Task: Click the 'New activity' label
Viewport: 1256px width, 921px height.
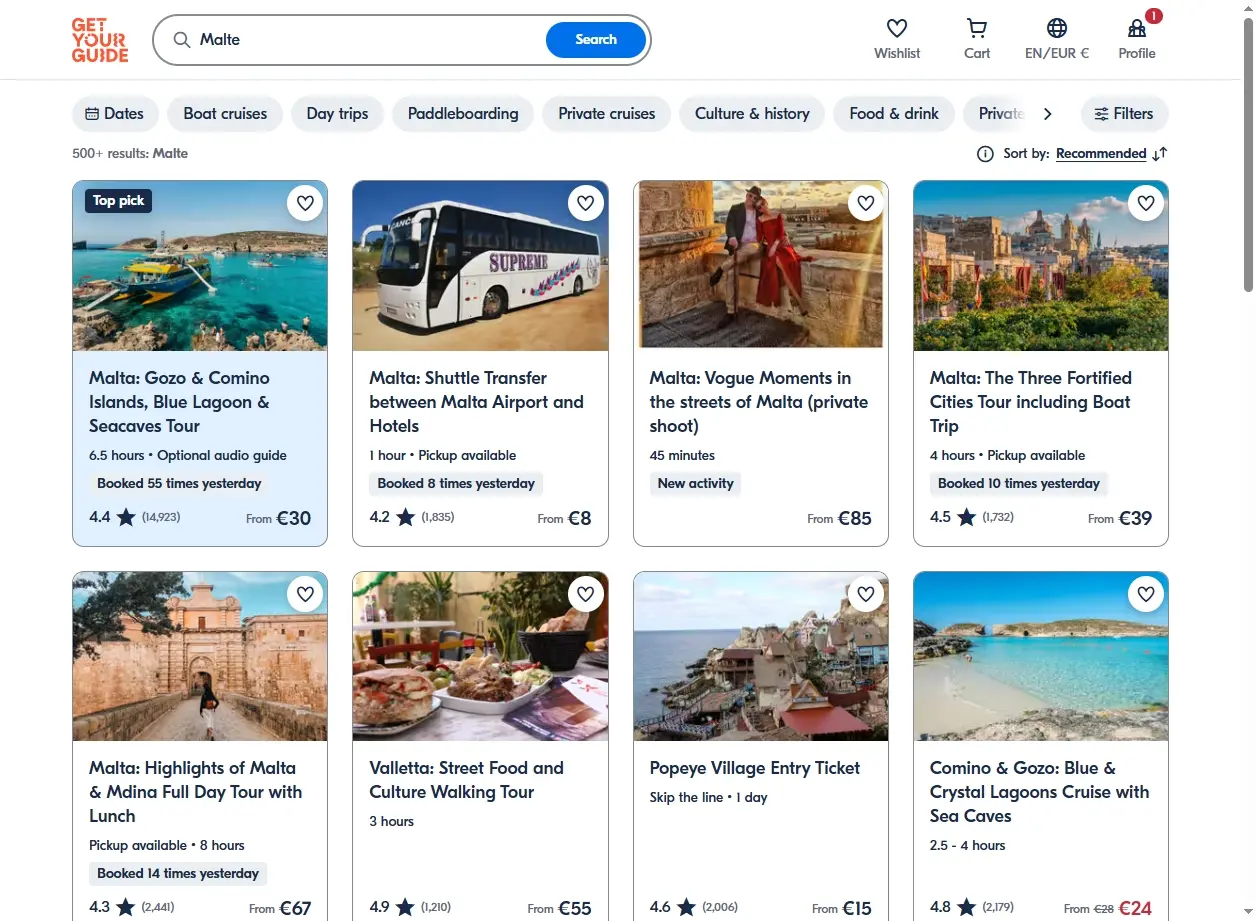Action: [696, 484]
